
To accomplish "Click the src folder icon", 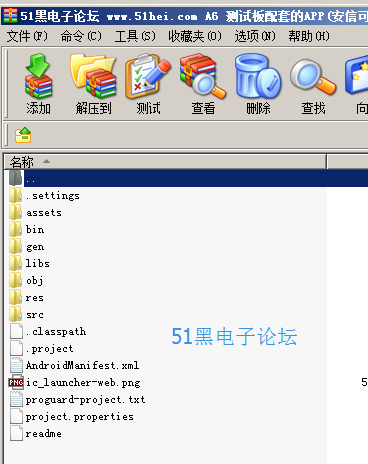I will pos(16,314).
